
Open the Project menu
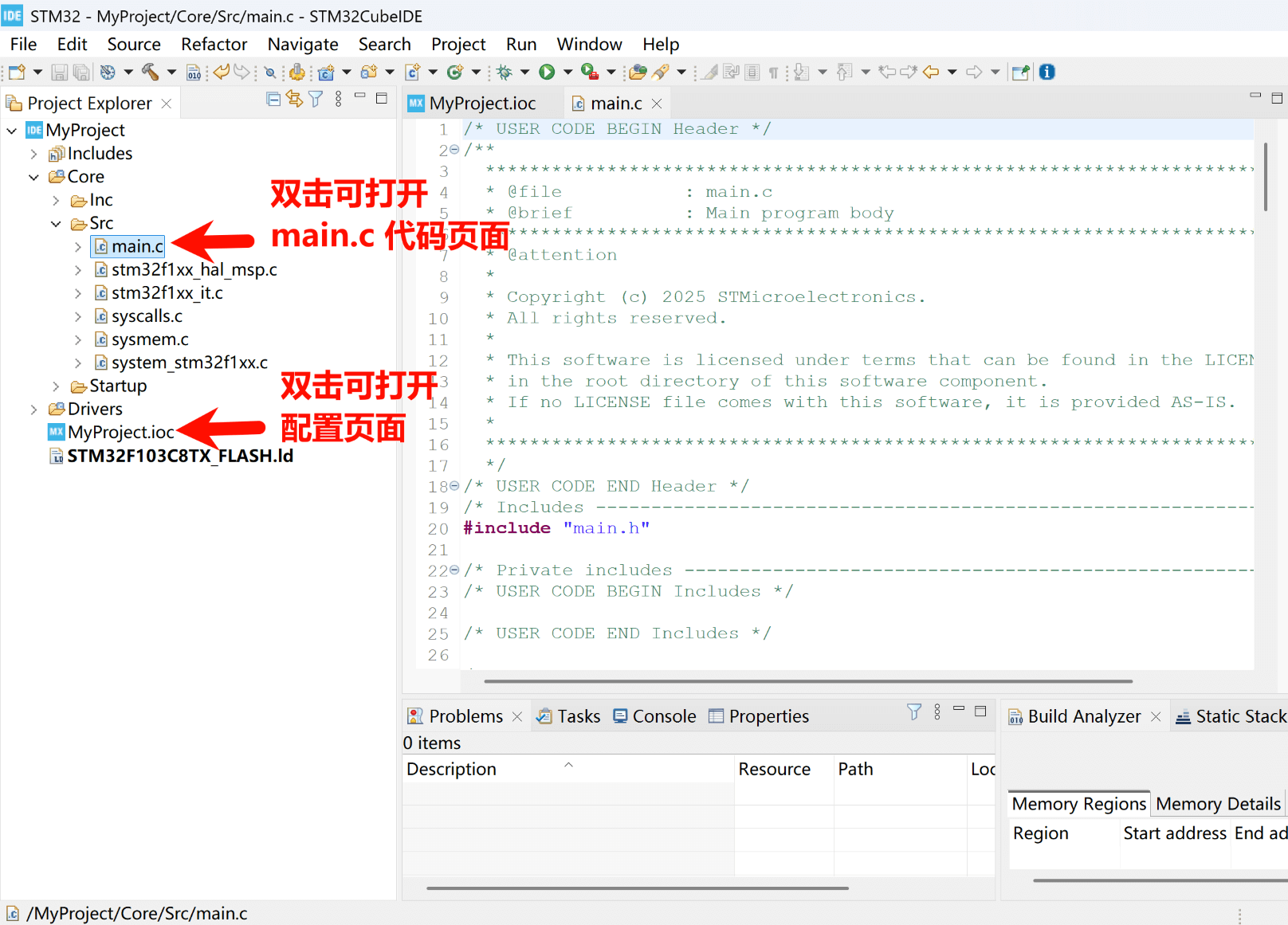457,45
